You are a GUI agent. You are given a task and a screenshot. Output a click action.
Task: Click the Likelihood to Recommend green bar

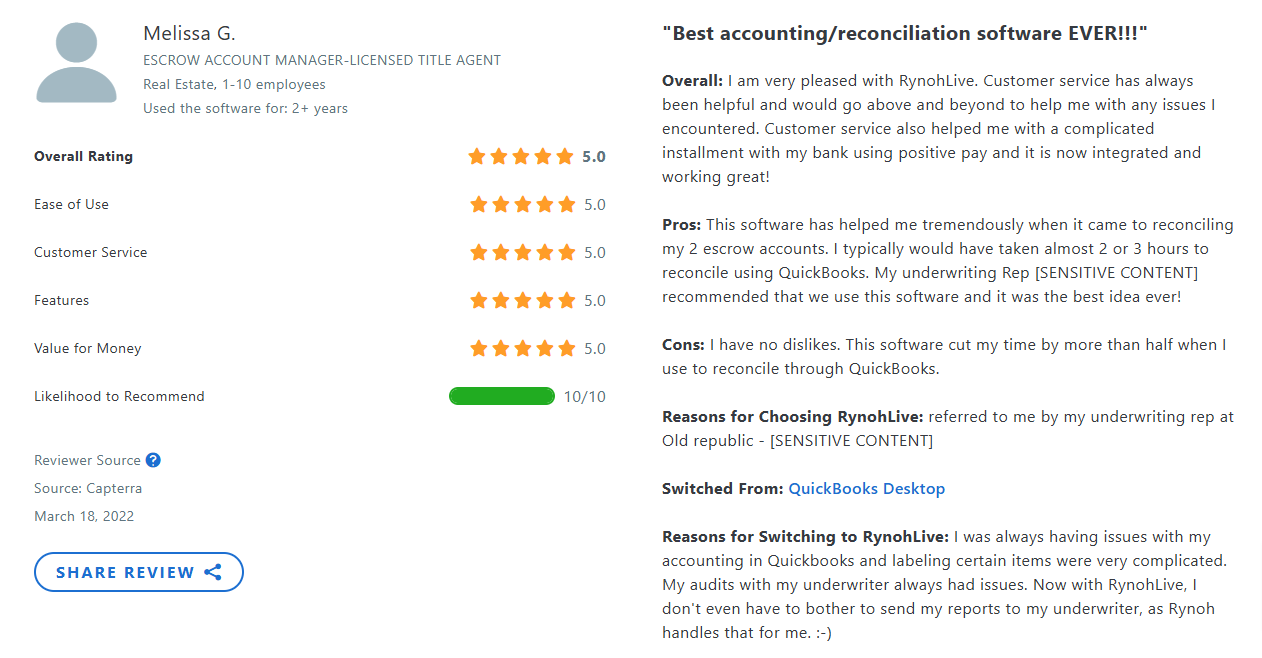click(x=502, y=397)
